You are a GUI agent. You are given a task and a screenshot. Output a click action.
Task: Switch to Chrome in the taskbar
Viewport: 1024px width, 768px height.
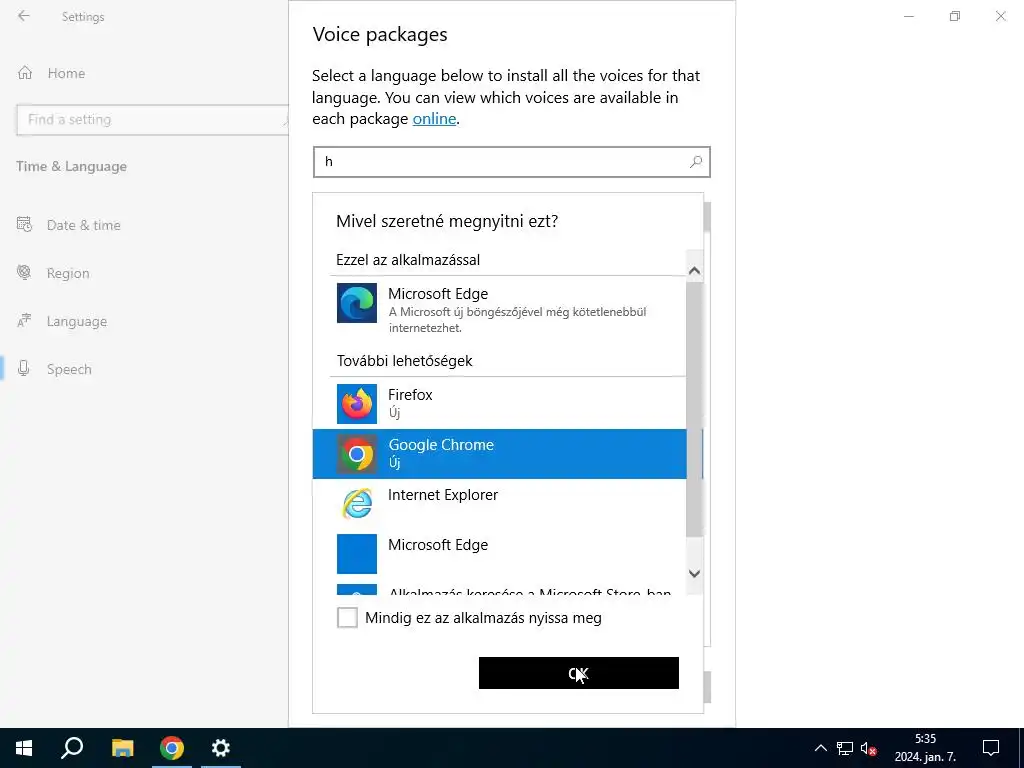tap(172, 748)
